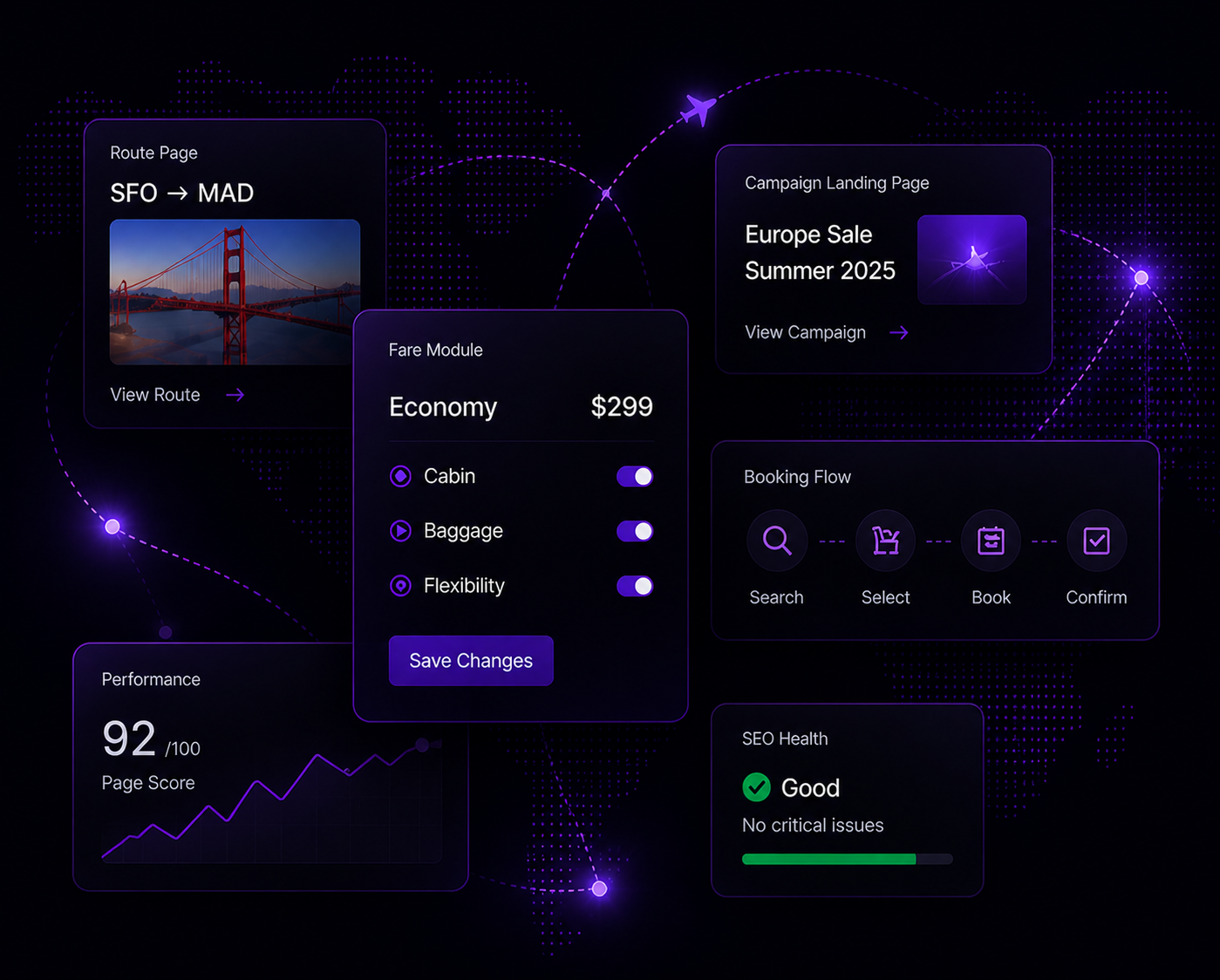The image size is (1220, 980).
Task: Disable the Flexibility switch
Action: coord(635,586)
